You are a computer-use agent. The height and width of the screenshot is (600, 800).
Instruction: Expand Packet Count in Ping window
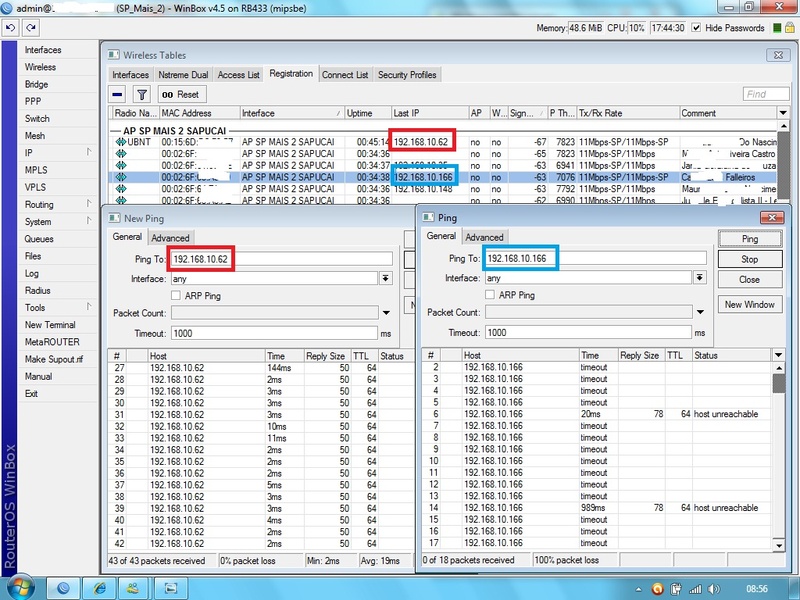[700, 312]
